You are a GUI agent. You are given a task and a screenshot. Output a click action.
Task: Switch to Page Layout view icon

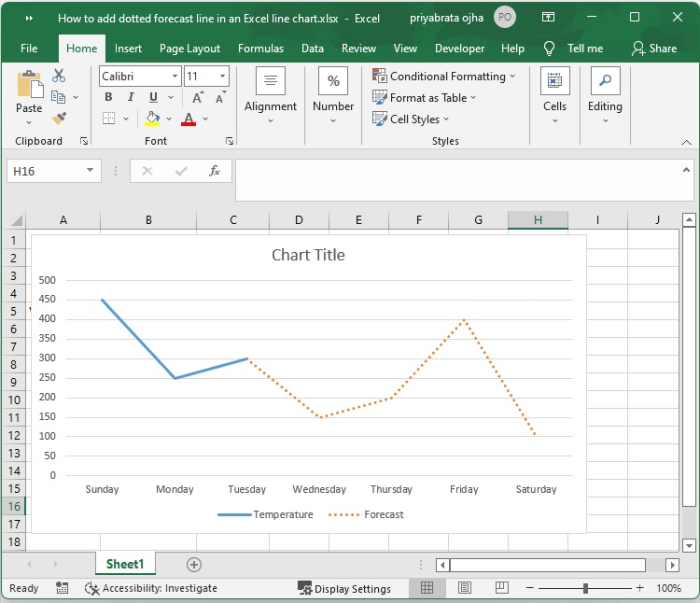pos(464,588)
